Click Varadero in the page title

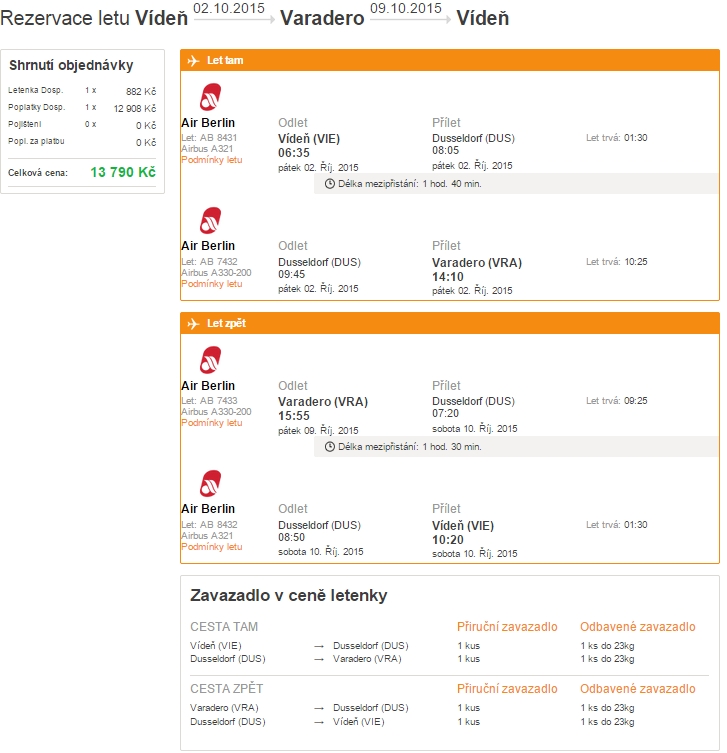click(x=322, y=18)
